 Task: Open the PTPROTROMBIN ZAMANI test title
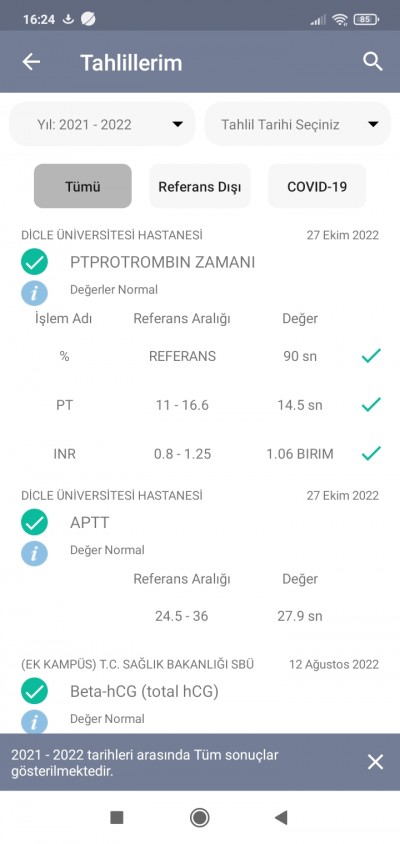click(163, 262)
